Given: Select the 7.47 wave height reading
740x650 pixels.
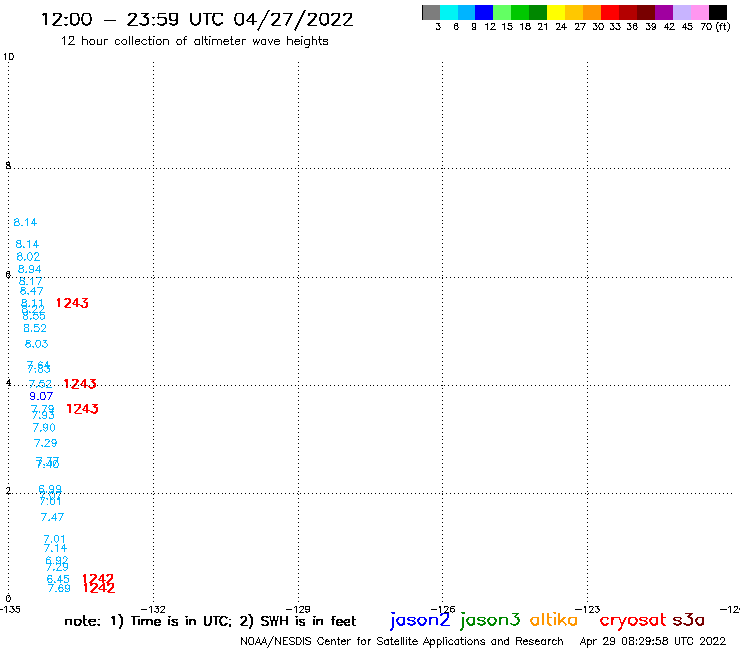Looking at the screenshot, I should [x=52, y=517].
